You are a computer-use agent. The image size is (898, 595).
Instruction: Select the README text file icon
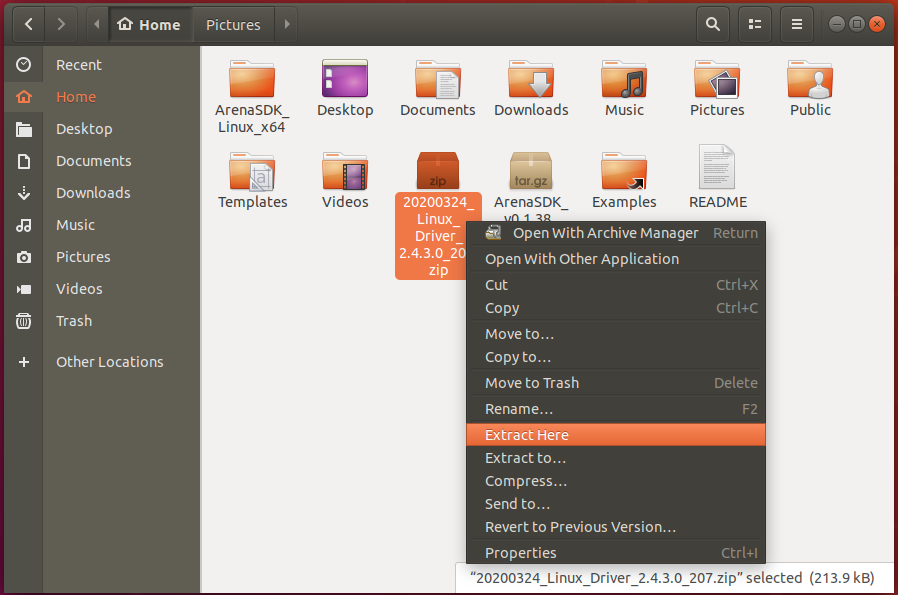click(x=717, y=168)
